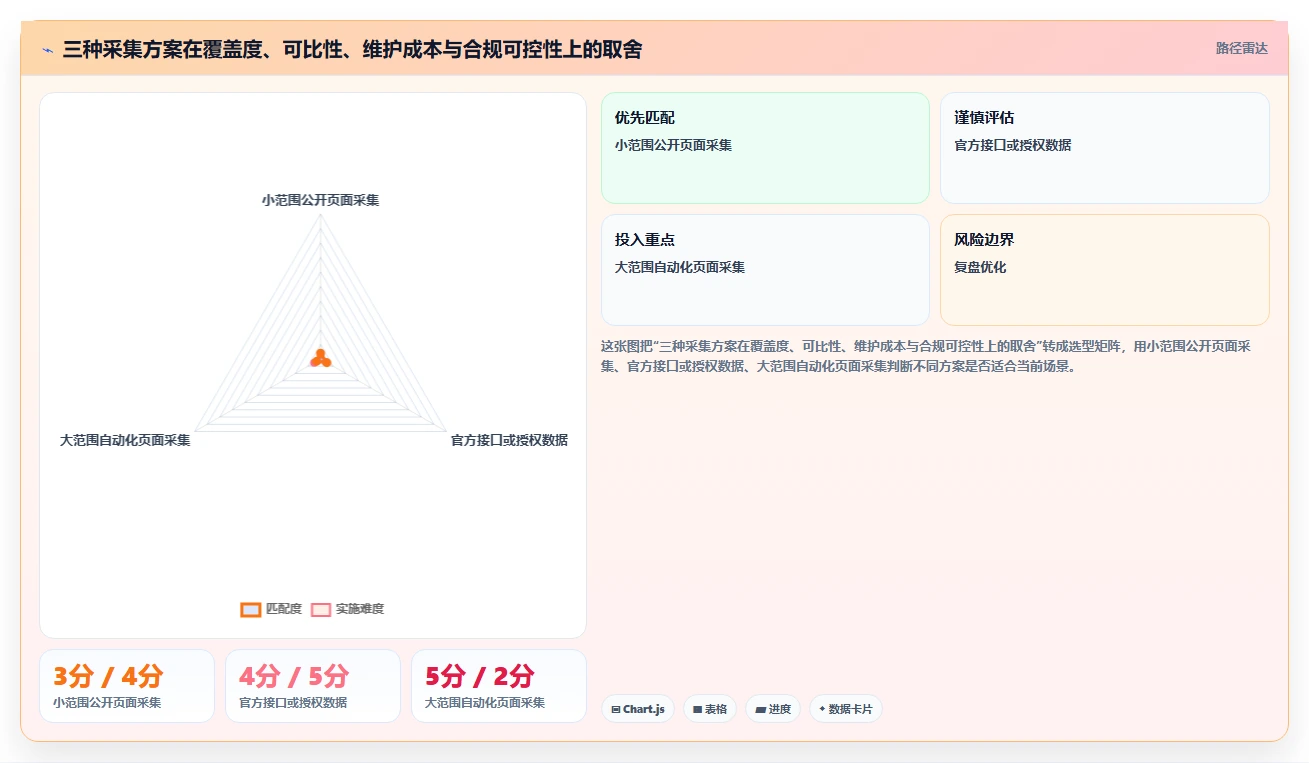Click the orange data points at radar center
This screenshot has width=1309, height=763.
(320, 358)
